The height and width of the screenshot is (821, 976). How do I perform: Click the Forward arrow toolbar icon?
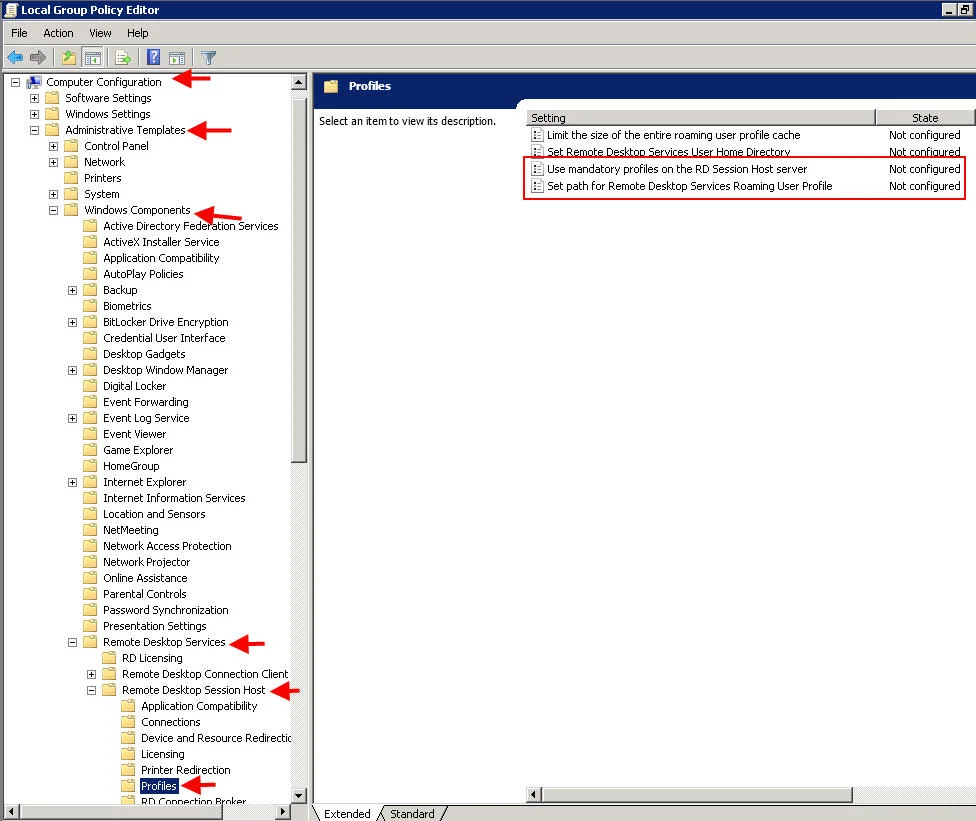click(x=38, y=58)
